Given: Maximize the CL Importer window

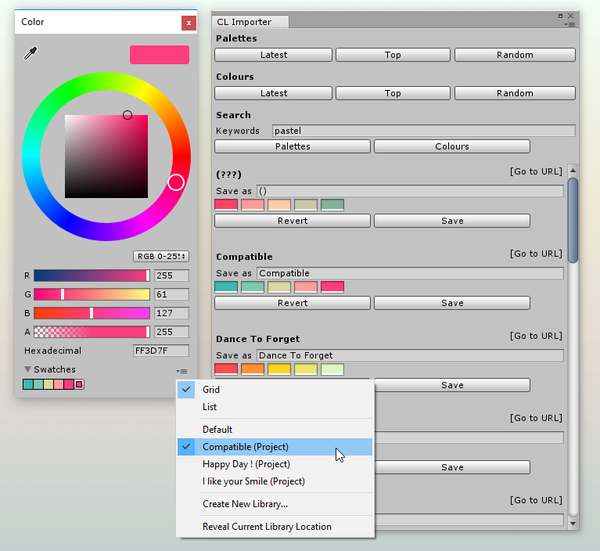Looking at the screenshot, I should (560, 16).
